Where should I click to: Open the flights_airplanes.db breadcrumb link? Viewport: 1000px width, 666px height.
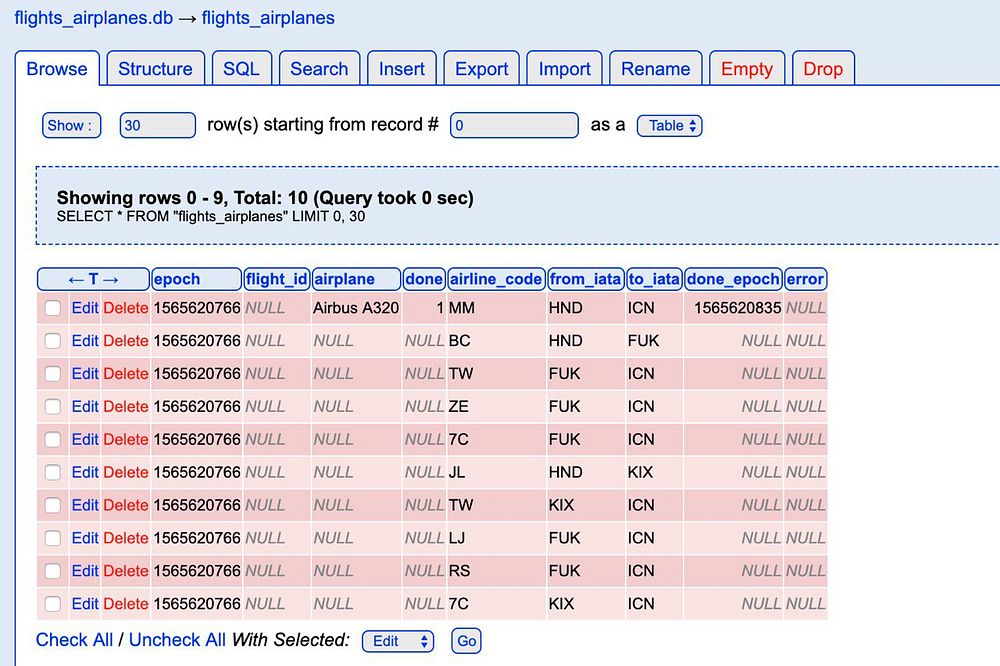pos(94,18)
